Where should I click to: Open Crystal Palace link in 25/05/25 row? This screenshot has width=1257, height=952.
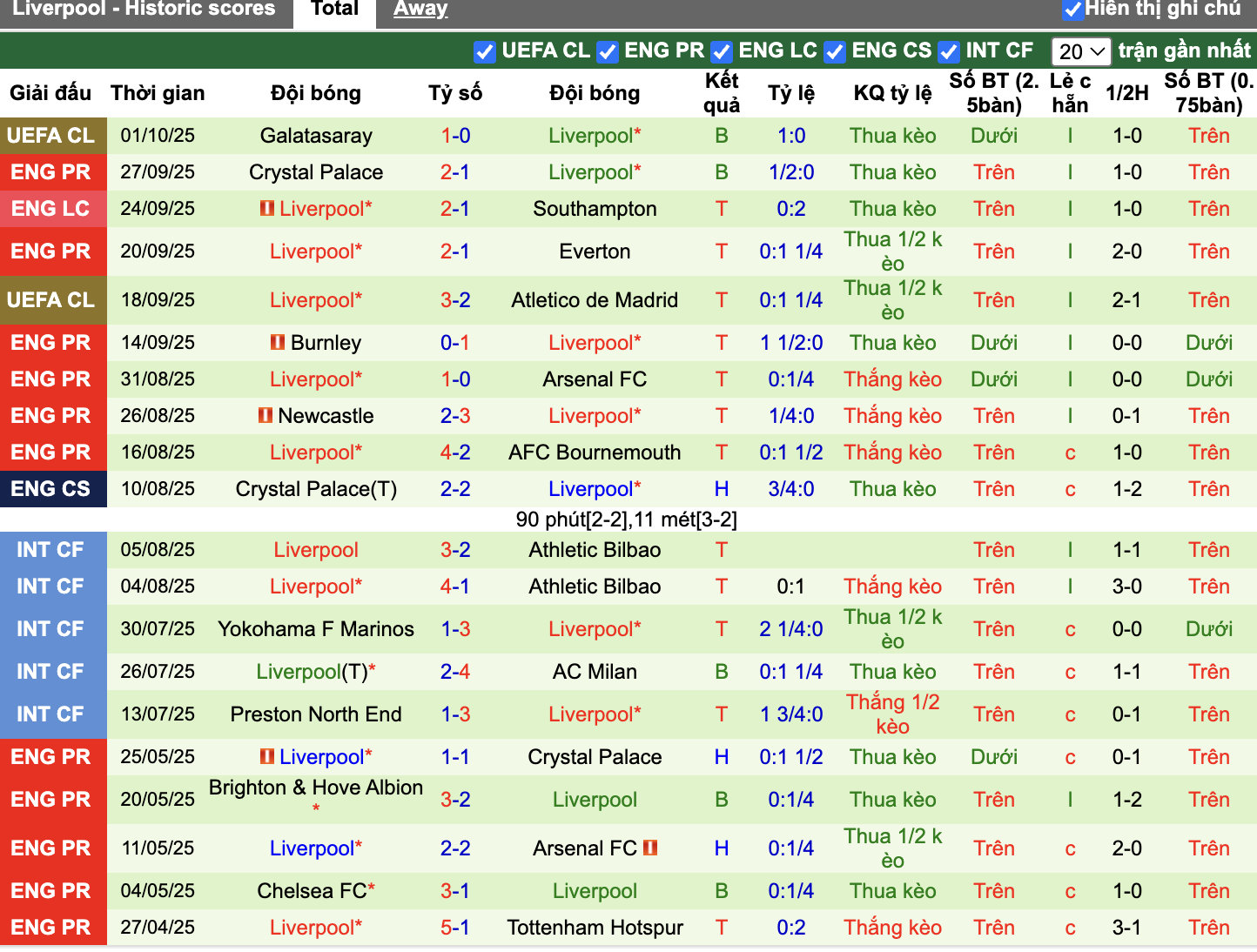pos(595,757)
